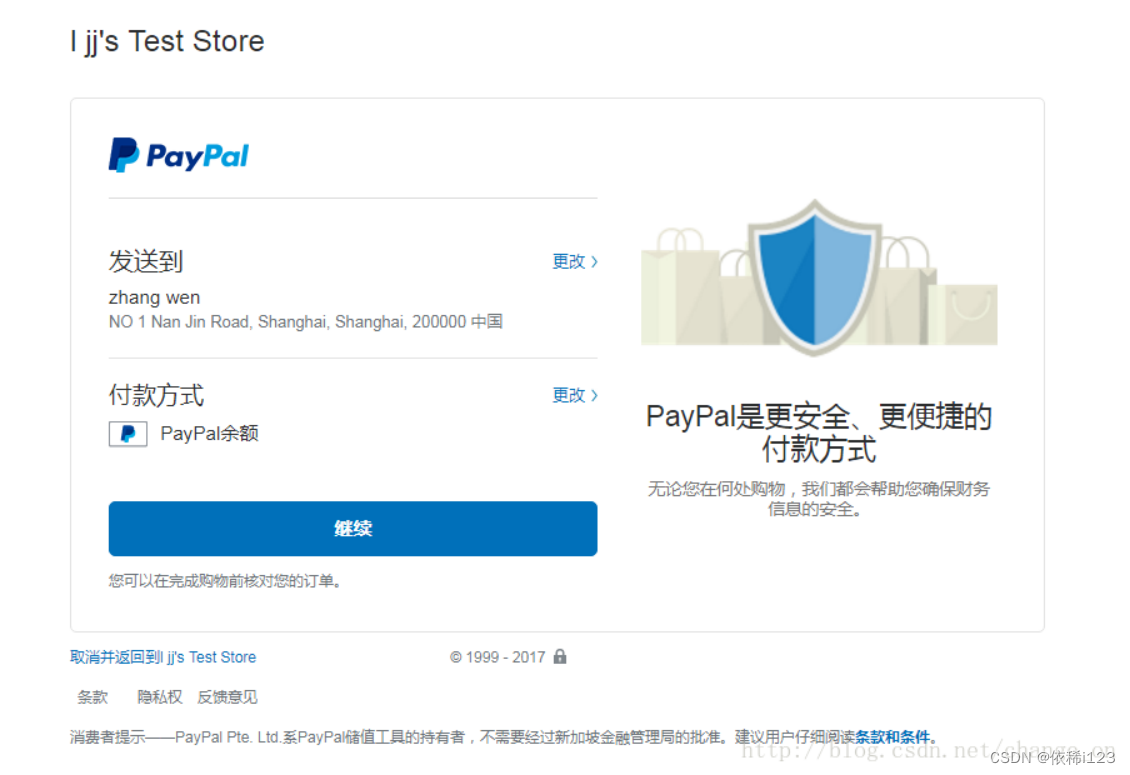The width and height of the screenshot is (1130, 775).
Task: Click the blue 继续 button
Action: [x=353, y=528]
